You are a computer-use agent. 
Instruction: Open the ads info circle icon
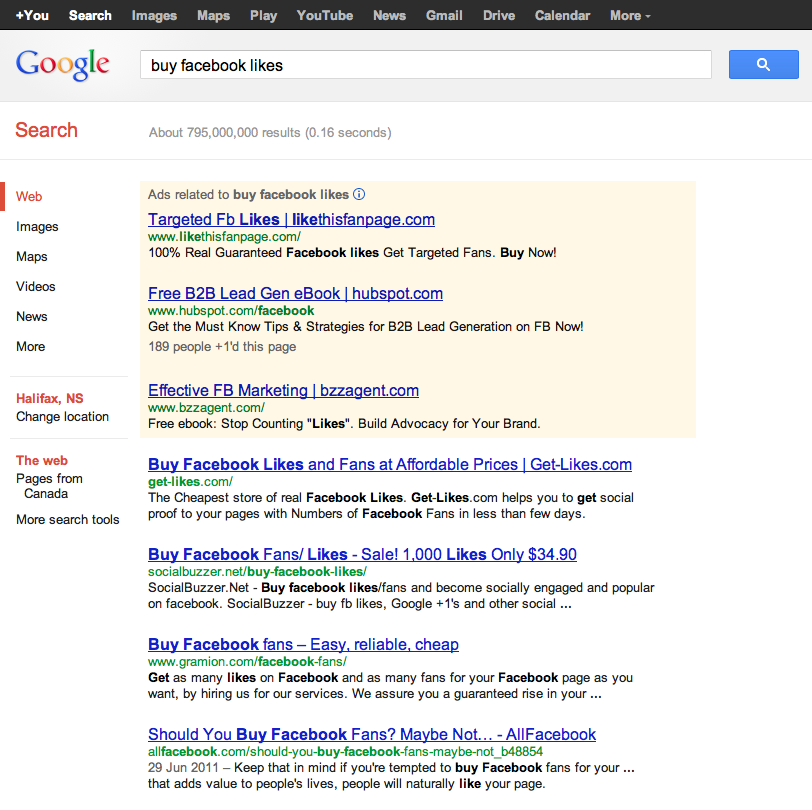(x=359, y=194)
